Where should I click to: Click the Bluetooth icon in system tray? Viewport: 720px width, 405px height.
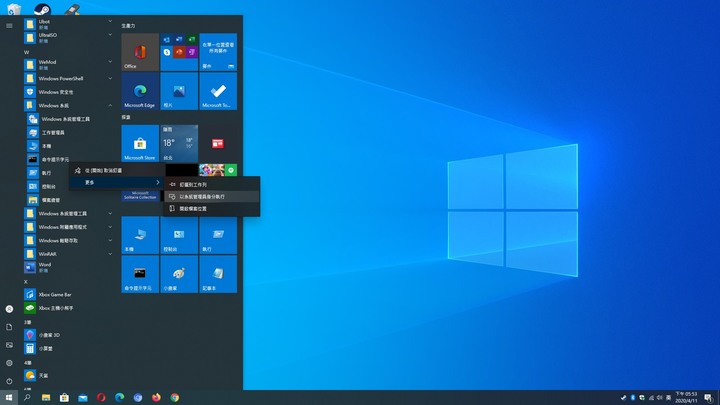coord(632,398)
